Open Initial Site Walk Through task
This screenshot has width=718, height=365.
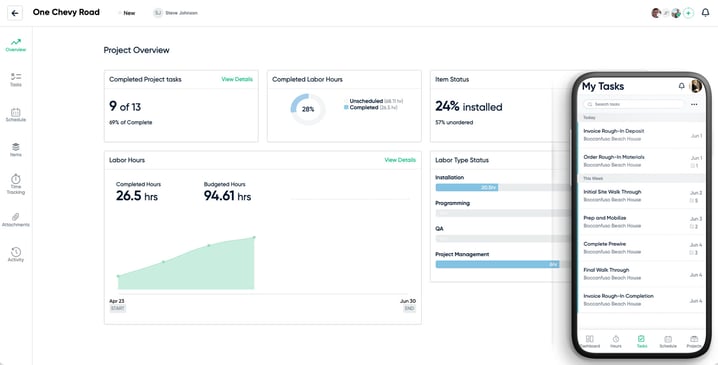click(x=641, y=196)
